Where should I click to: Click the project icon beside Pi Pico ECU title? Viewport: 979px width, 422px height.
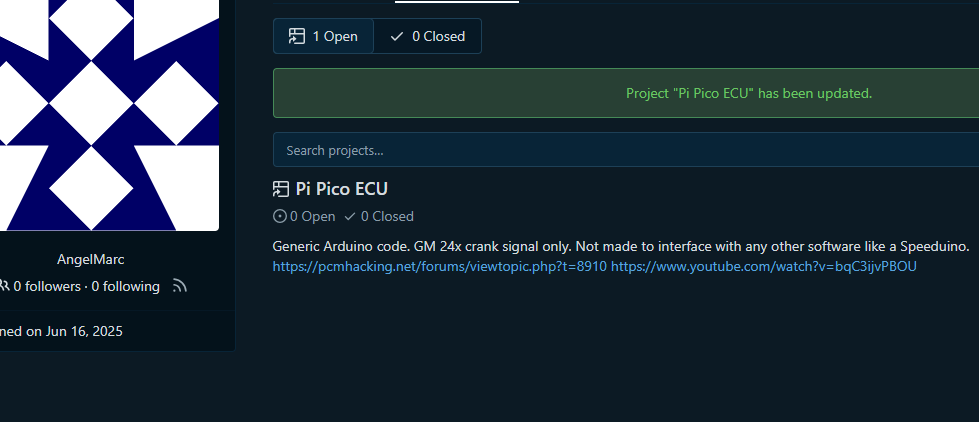(281, 189)
